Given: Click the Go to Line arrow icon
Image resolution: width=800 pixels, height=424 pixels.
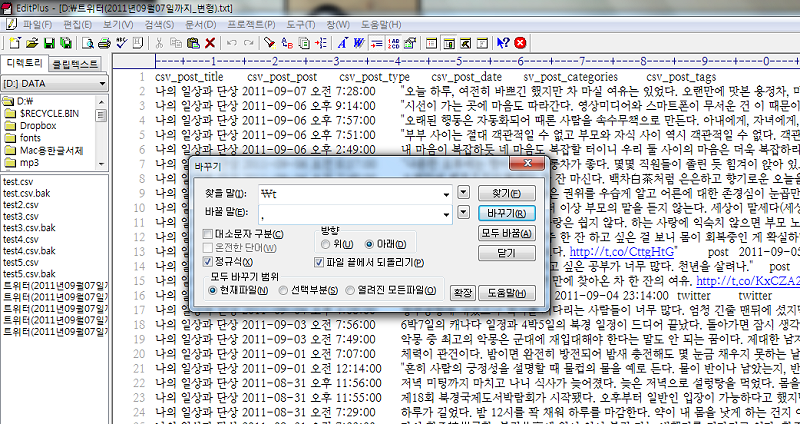Looking at the screenshot, I should point(321,43).
